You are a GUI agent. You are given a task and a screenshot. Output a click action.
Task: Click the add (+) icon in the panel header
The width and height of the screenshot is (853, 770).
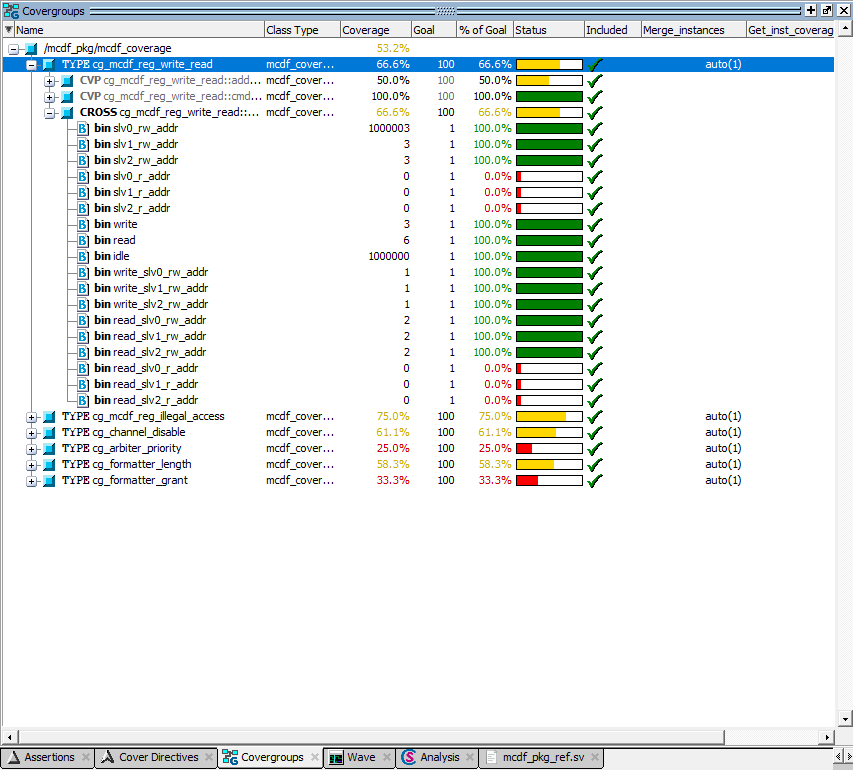808,9
